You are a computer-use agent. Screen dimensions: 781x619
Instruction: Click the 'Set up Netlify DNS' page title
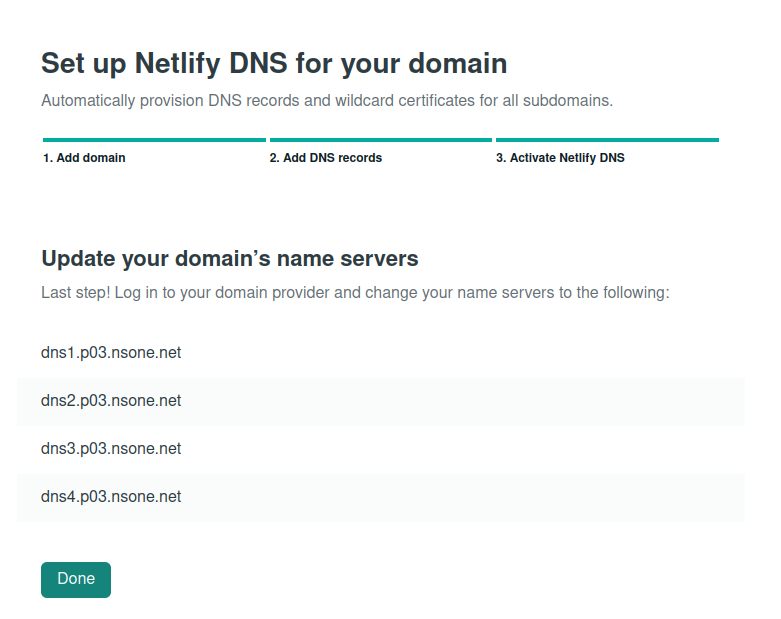click(274, 64)
